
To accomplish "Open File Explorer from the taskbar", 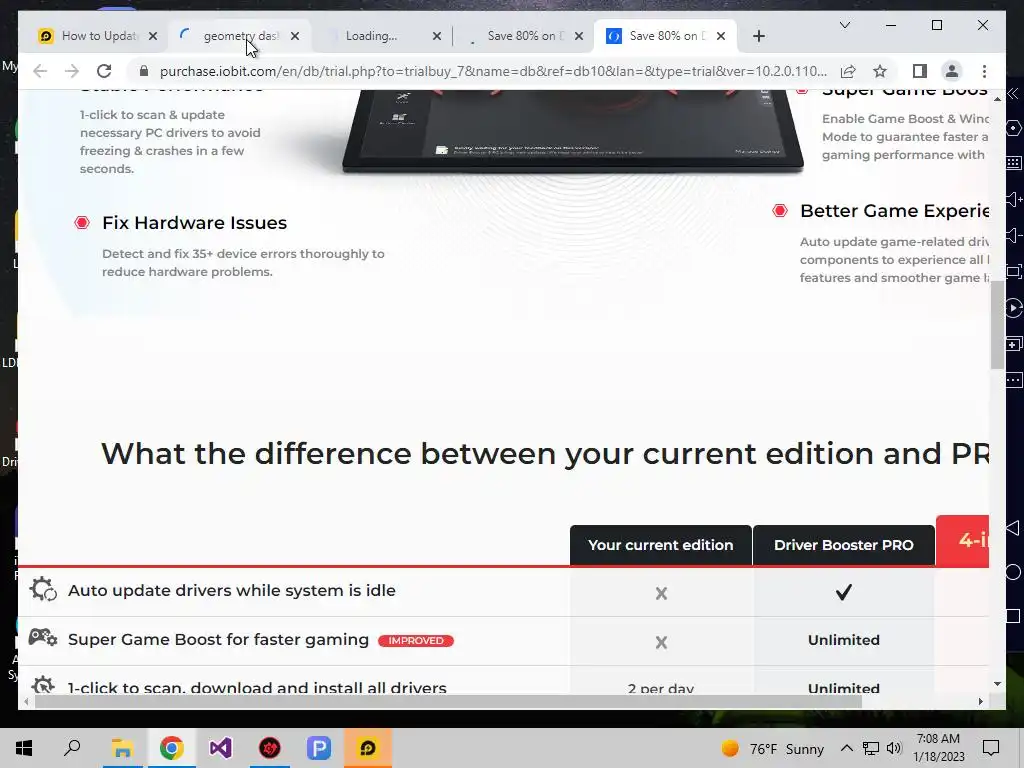I will pyautogui.click(x=122, y=748).
